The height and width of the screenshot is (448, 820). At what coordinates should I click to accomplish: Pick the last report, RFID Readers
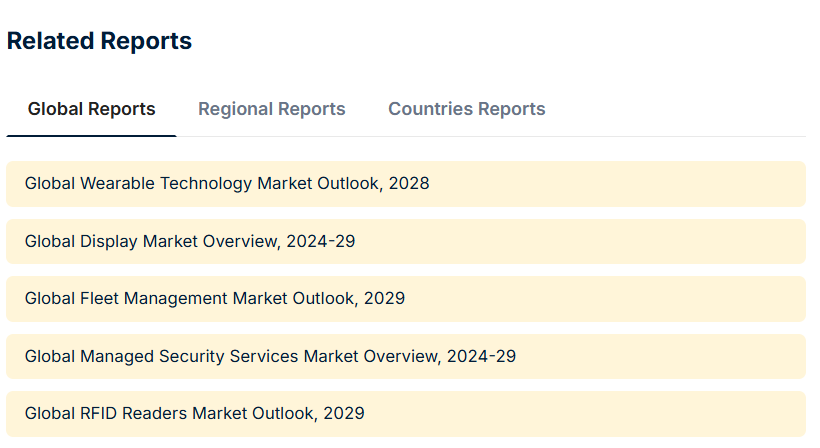tap(195, 413)
